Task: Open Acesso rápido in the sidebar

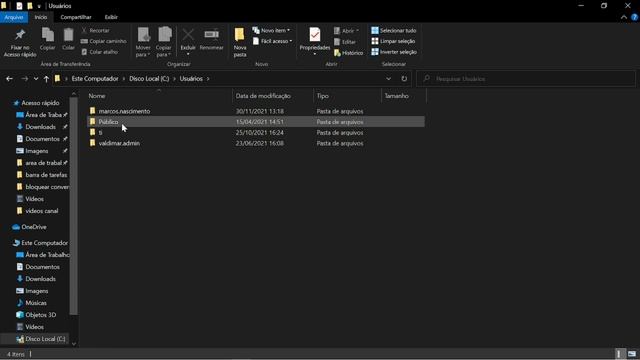Action: pyautogui.click(x=40, y=103)
